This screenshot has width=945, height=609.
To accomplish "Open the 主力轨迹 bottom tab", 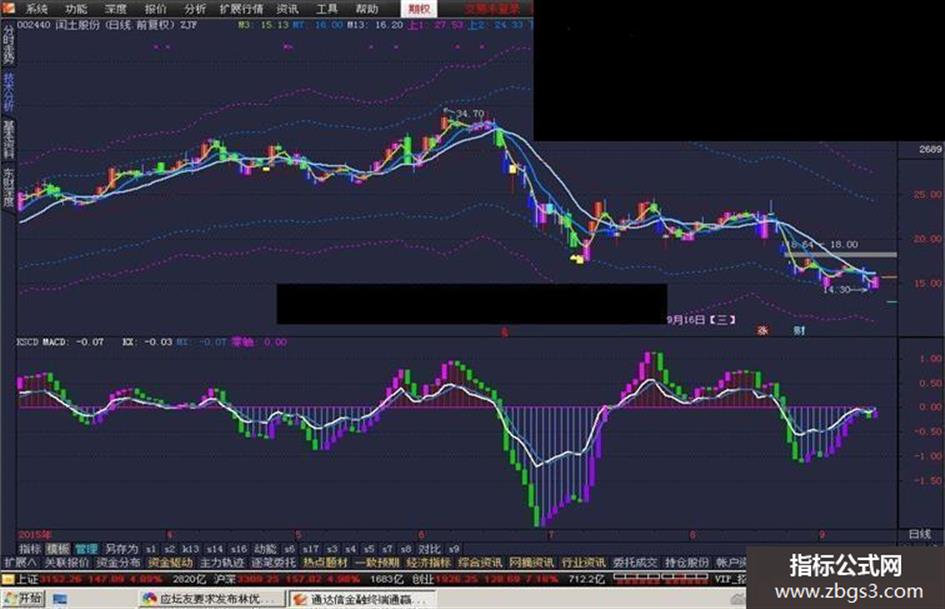I will pyautogui.click(x=222, y=563).
